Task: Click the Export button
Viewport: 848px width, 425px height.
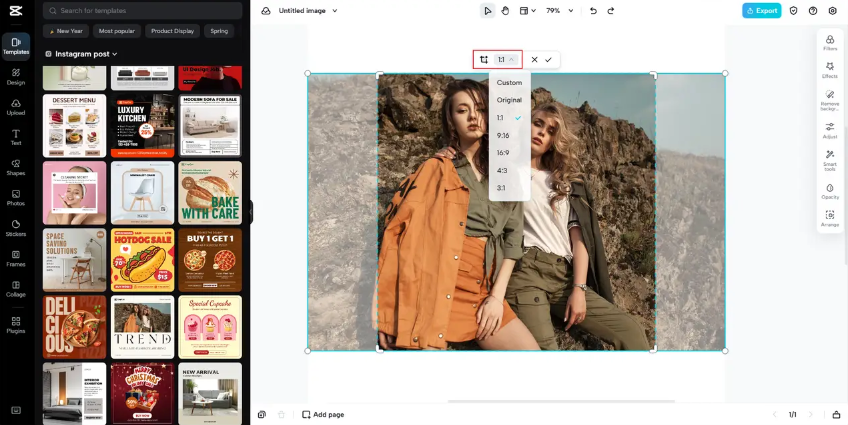Action: (761, 11)
